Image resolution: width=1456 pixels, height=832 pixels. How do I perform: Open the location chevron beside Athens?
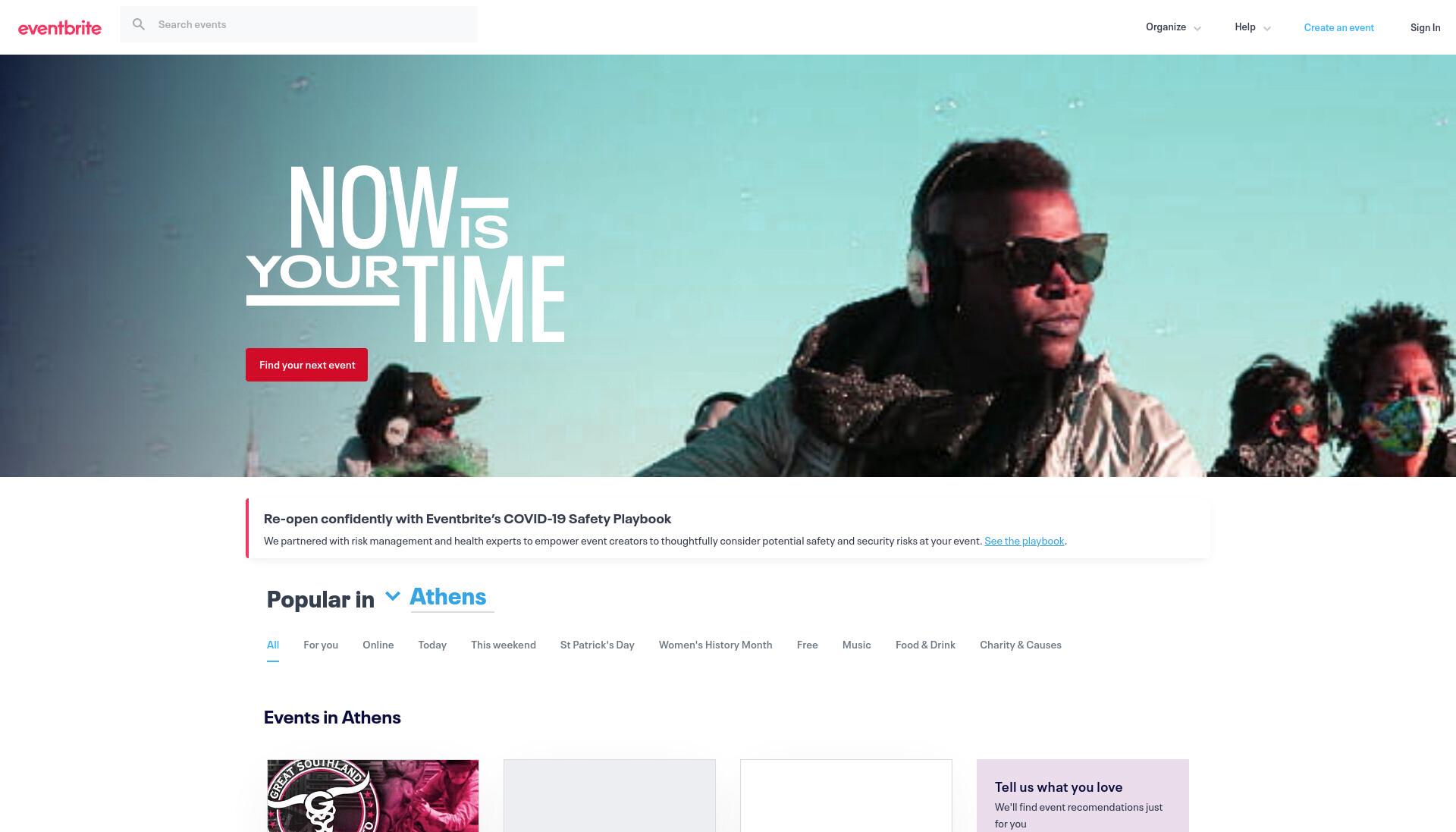point(392,596)
